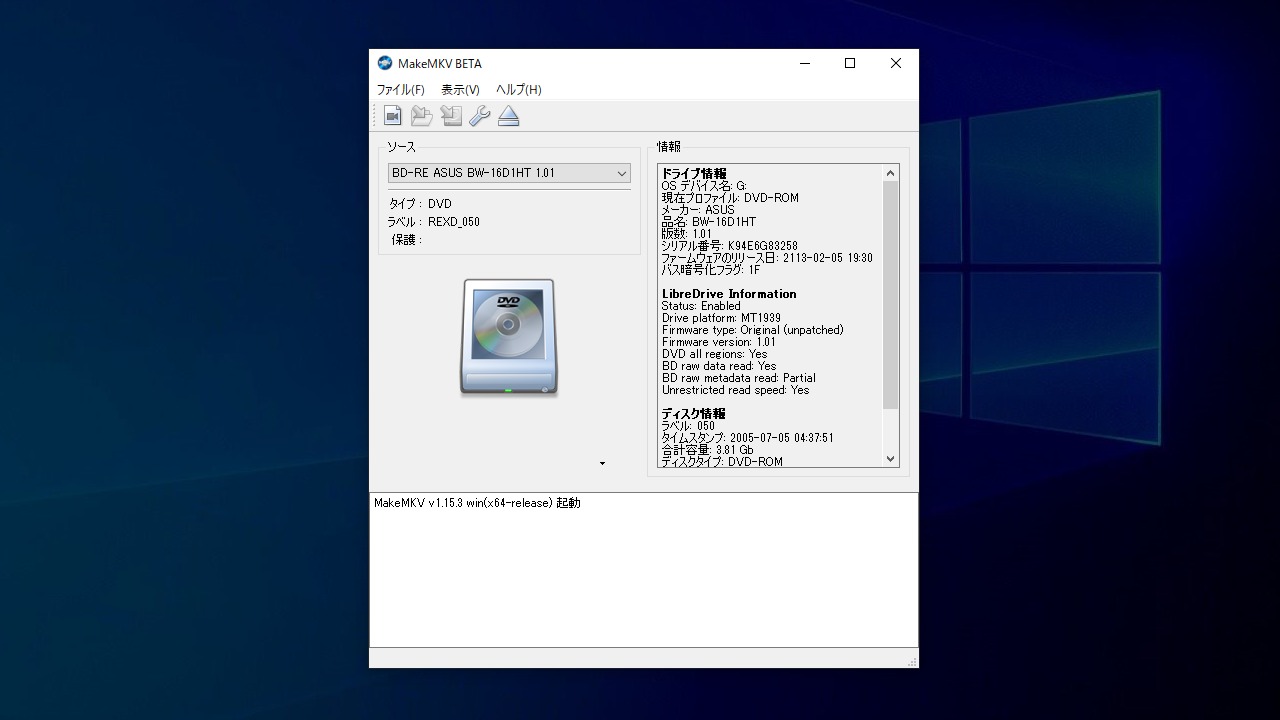Click the Status: Enabled line
The image size is (1280, 720).
tap(701, 306)
